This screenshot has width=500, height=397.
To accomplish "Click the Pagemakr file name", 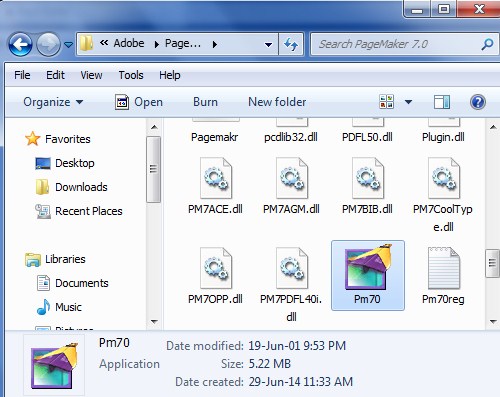I will coord(215,137).
